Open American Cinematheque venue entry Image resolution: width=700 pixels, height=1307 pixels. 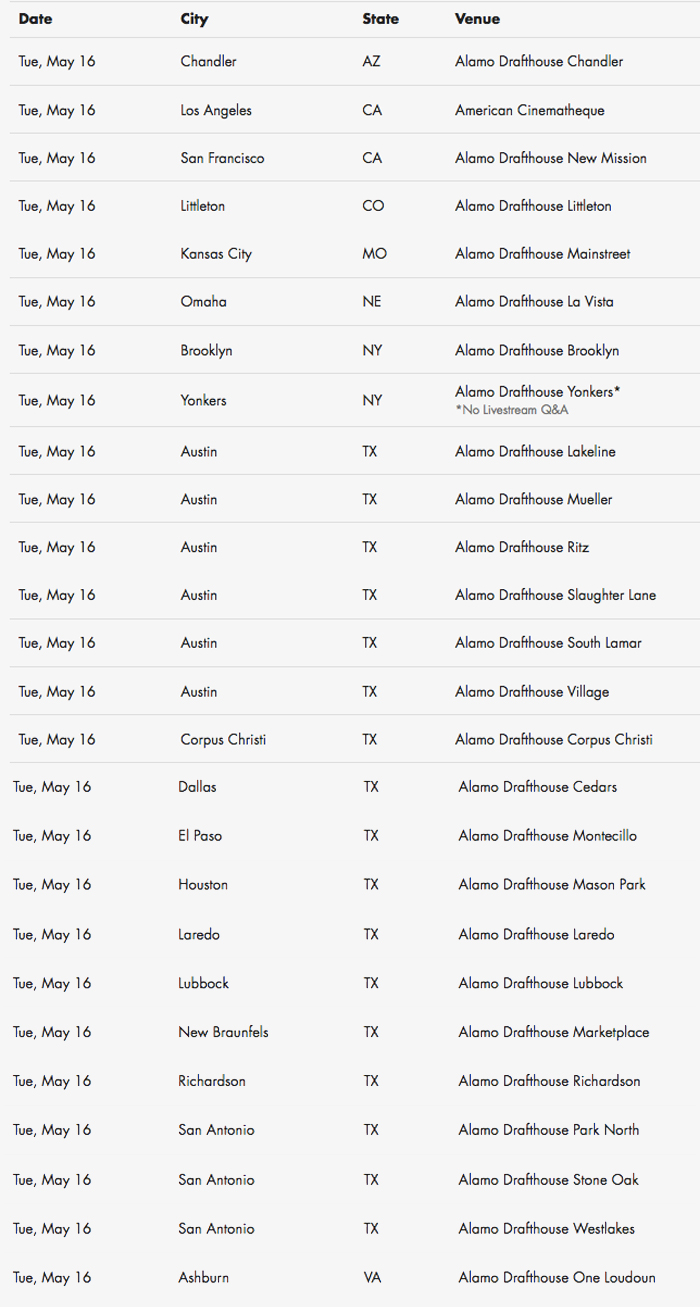(530, 111)
